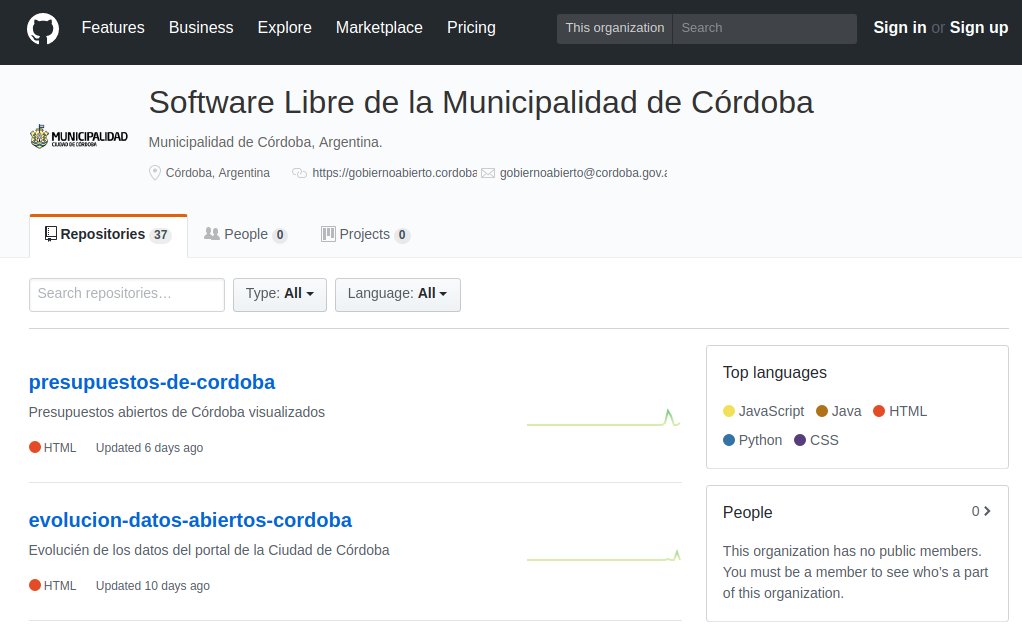Click the 'Top languages' heading
Image resolution: width=1022 pixels, height=642 pixels.
pos(774,372)
